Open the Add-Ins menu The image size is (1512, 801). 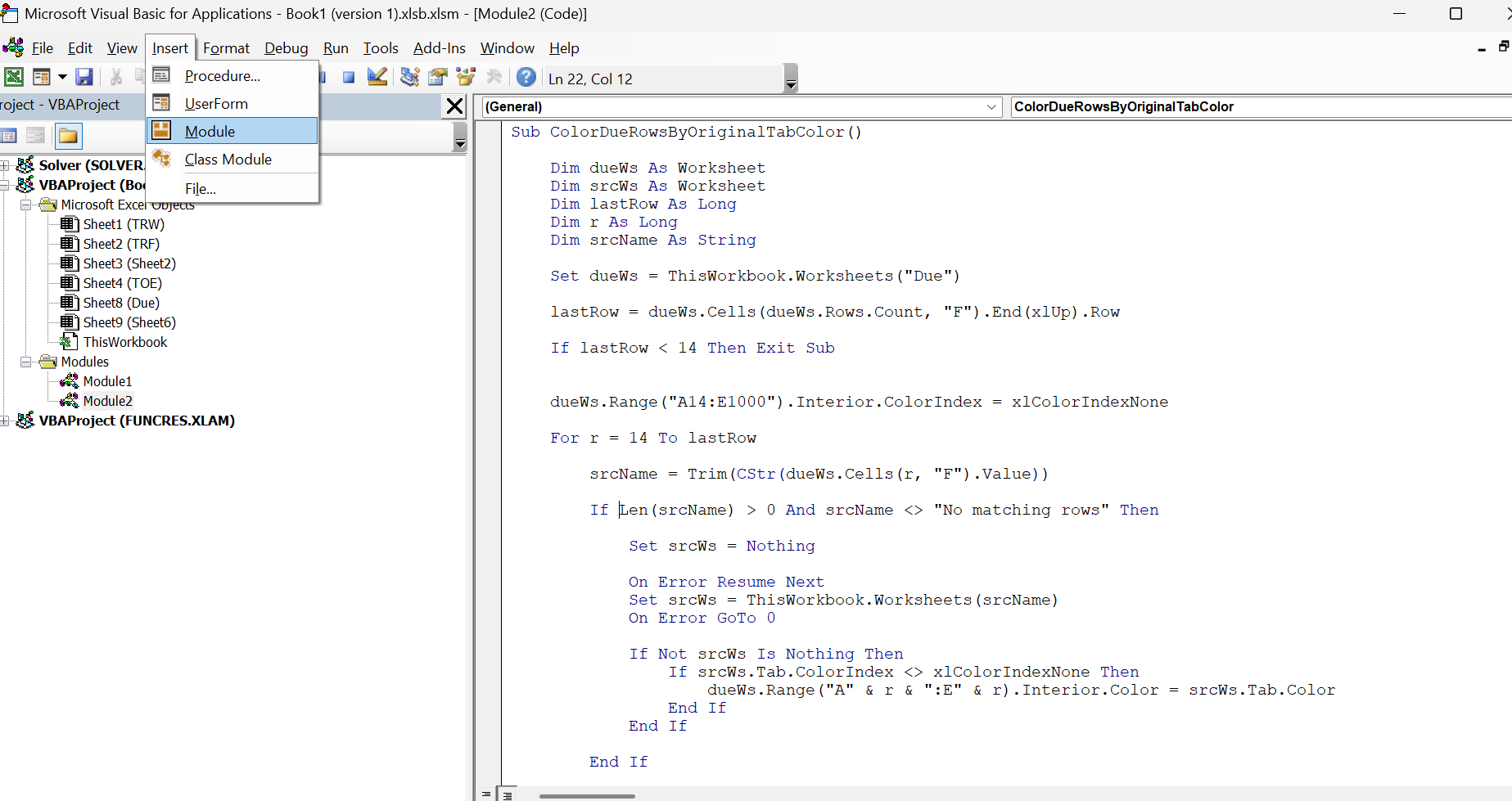click(439, 48)
